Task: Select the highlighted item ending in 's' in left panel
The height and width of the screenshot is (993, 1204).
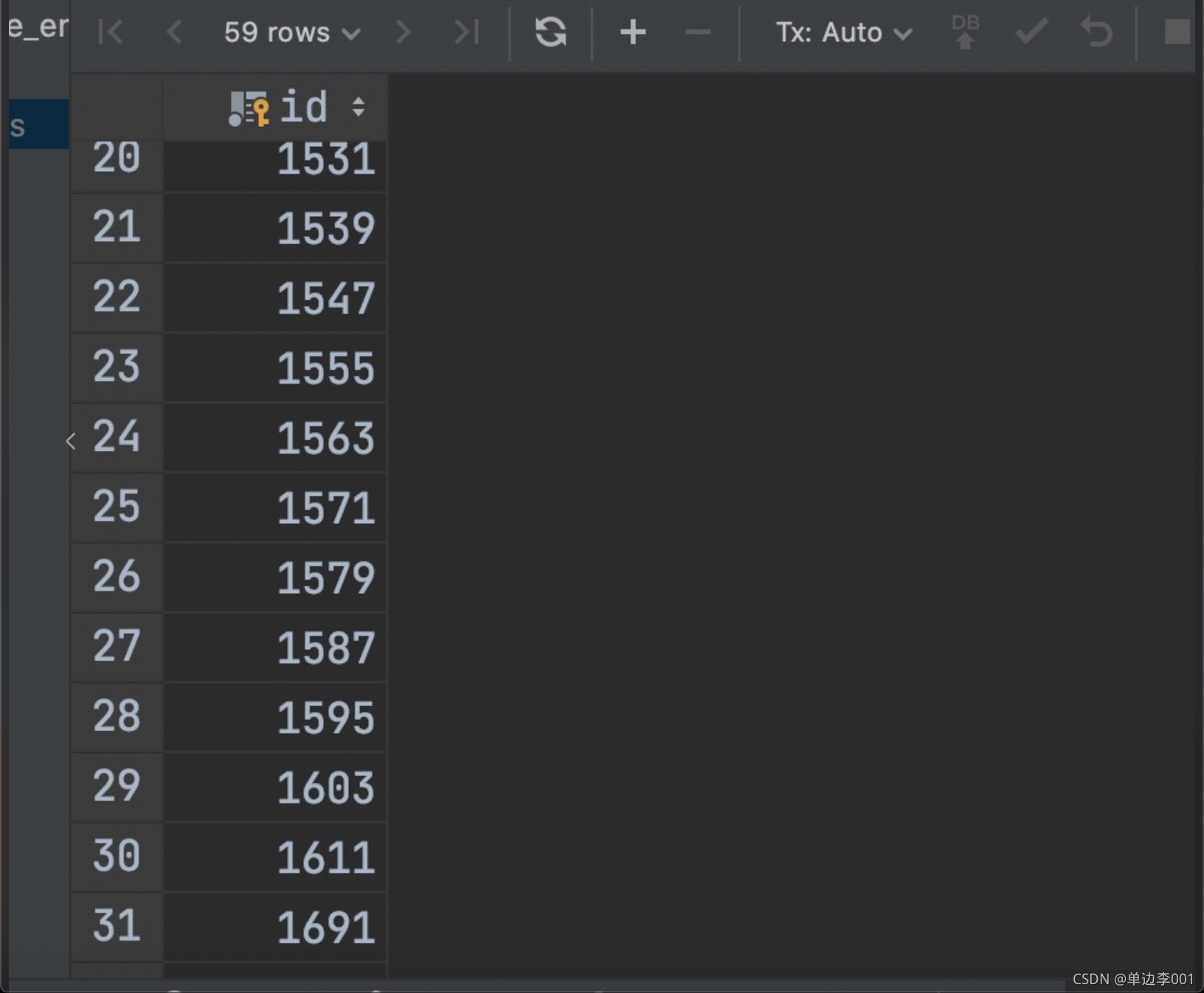Action: (38, 125)
